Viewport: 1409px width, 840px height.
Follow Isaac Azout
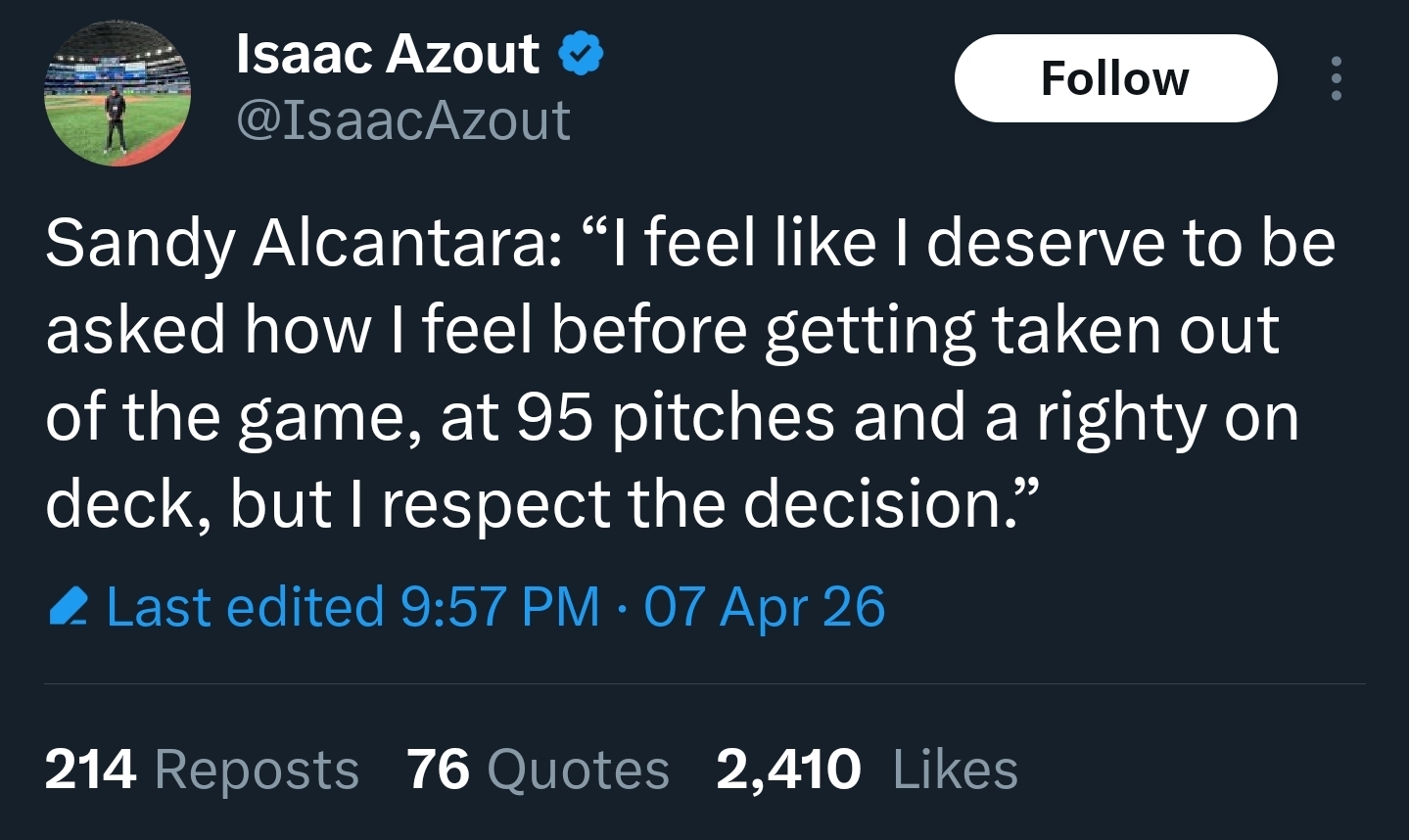point(1115,78)
